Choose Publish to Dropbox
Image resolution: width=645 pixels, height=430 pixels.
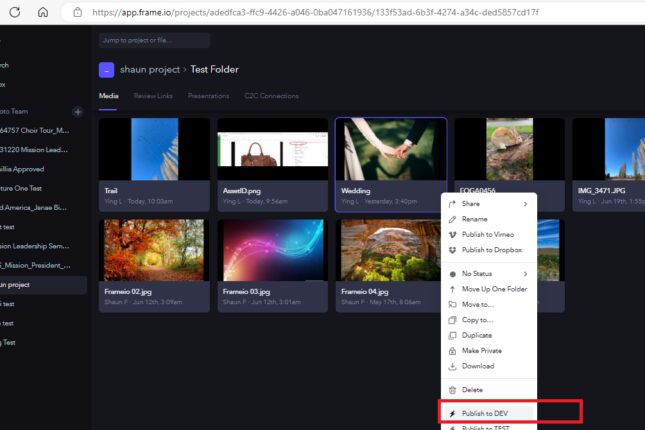492,250
